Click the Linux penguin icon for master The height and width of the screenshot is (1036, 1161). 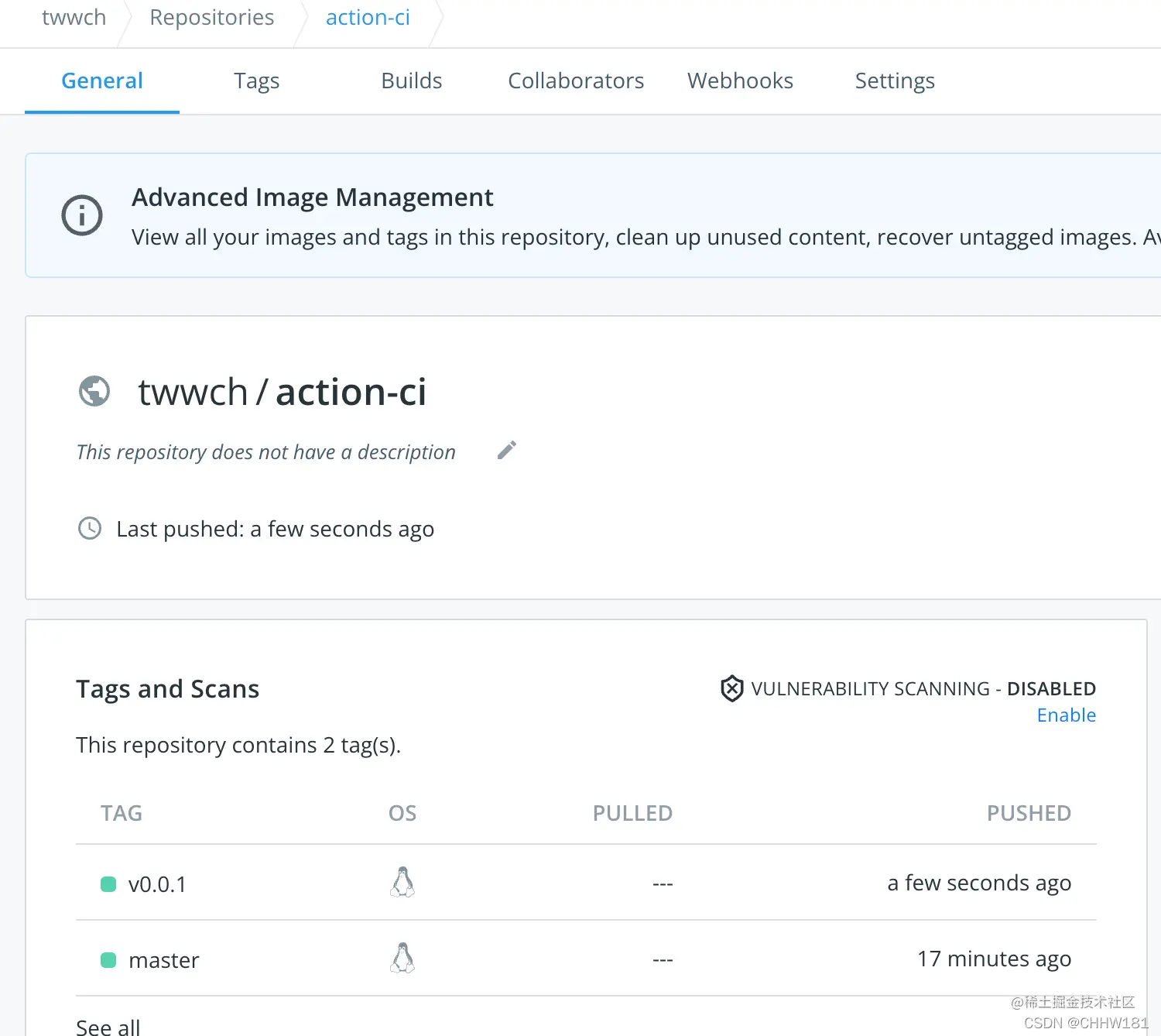[x=402, y=959]
